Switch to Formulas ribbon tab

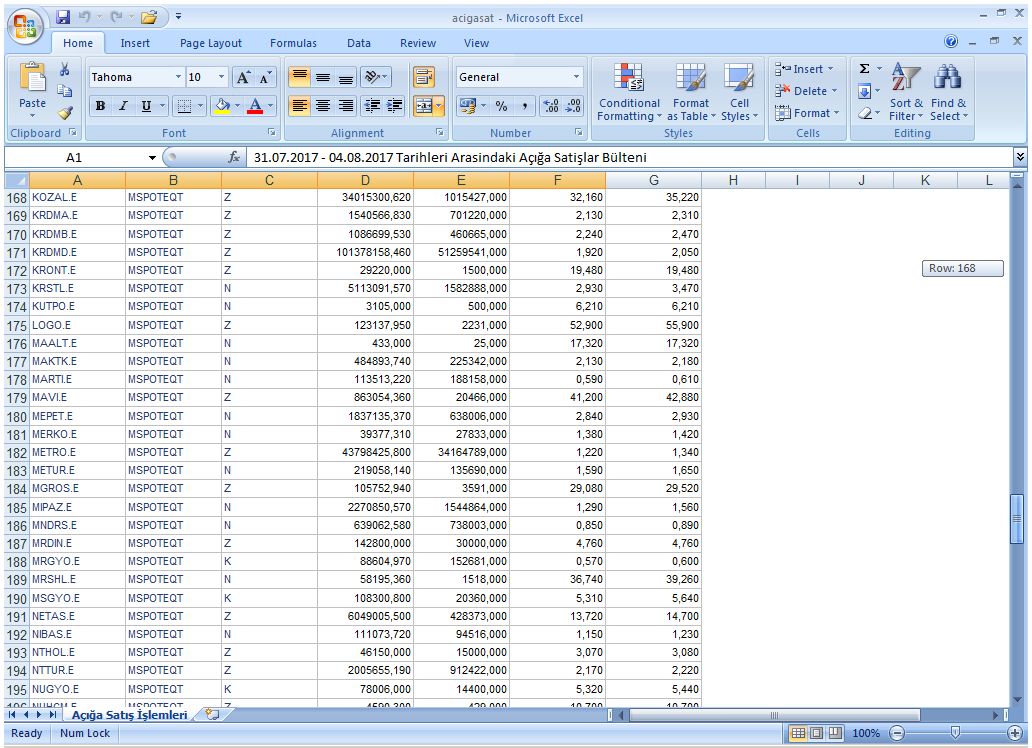(x=293, y=43)
